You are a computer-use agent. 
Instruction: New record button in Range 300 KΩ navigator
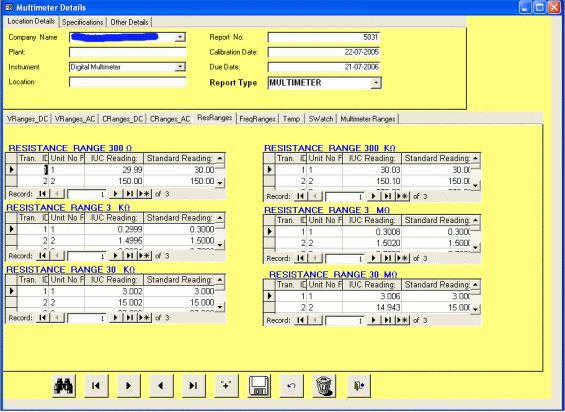point(402,196)
